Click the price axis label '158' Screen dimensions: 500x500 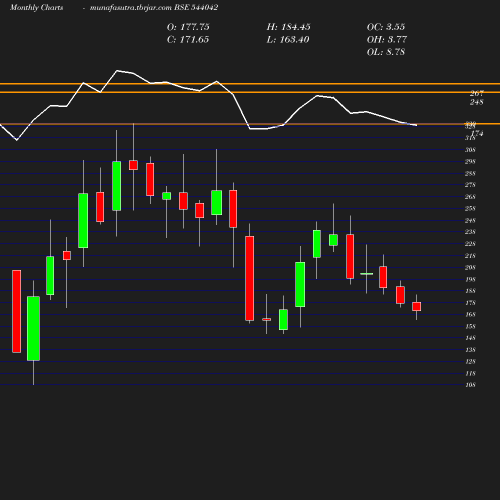tap(470, 326)
